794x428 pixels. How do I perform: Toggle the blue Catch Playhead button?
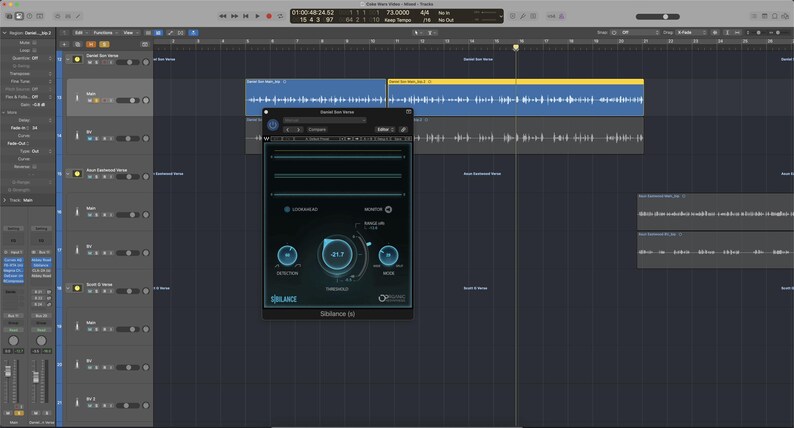tap(193, 32)
